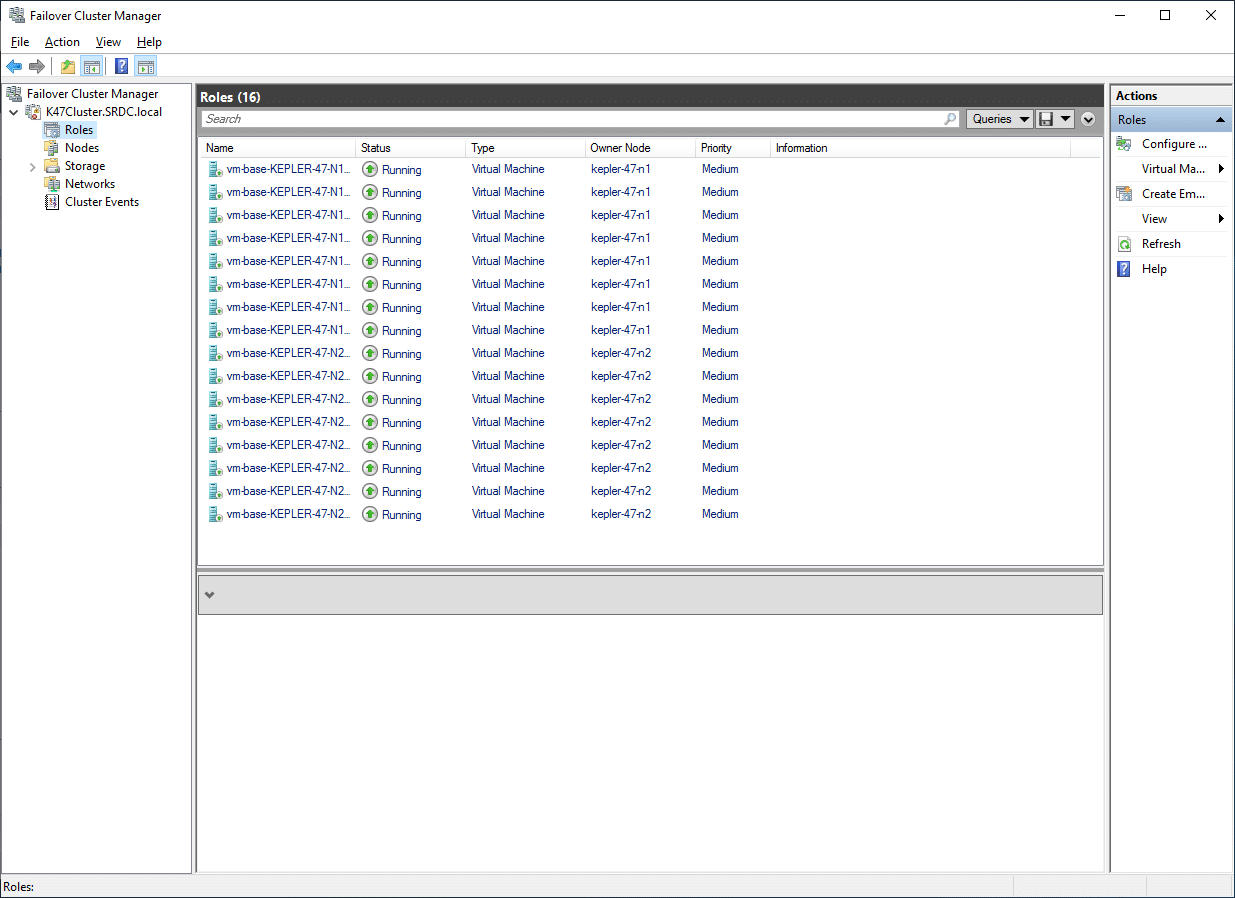1235x898 pixels.
Task: Click the Create Empty Role icon in Actions
Action: (1124, 194)
